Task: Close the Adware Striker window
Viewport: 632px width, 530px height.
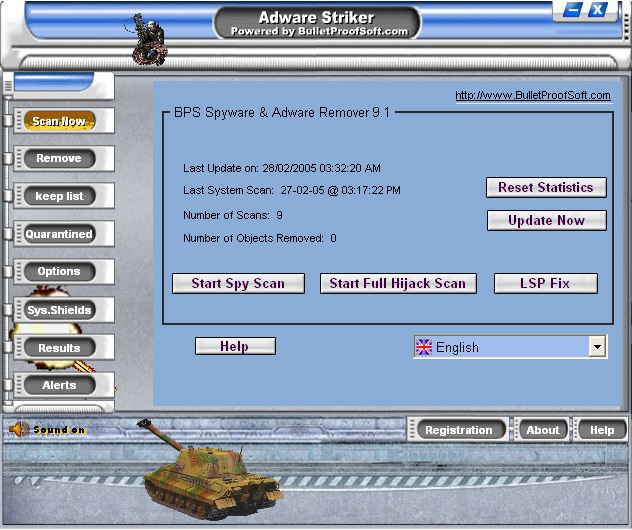Action: point(598,9)
